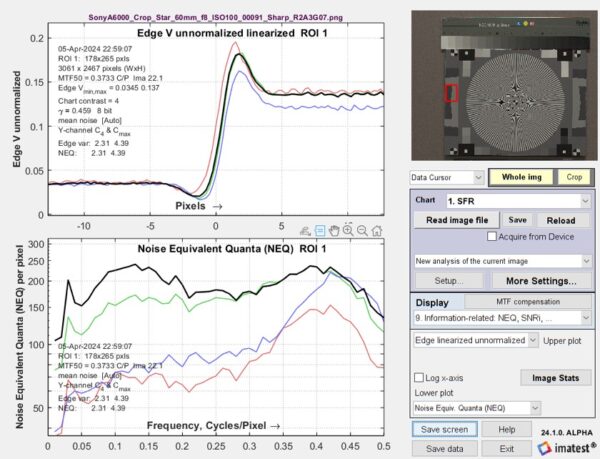Image resolution: width=600 pixels, height=459 pixels.
Task: Click the Save data button
Action: [x=445, y=448]
